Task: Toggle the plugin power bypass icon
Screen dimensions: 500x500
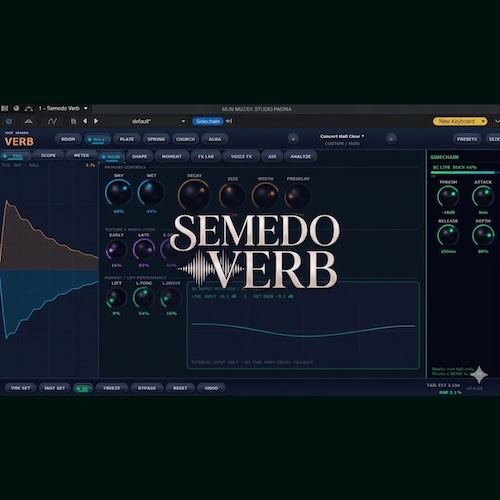Action: pos(9,121)
